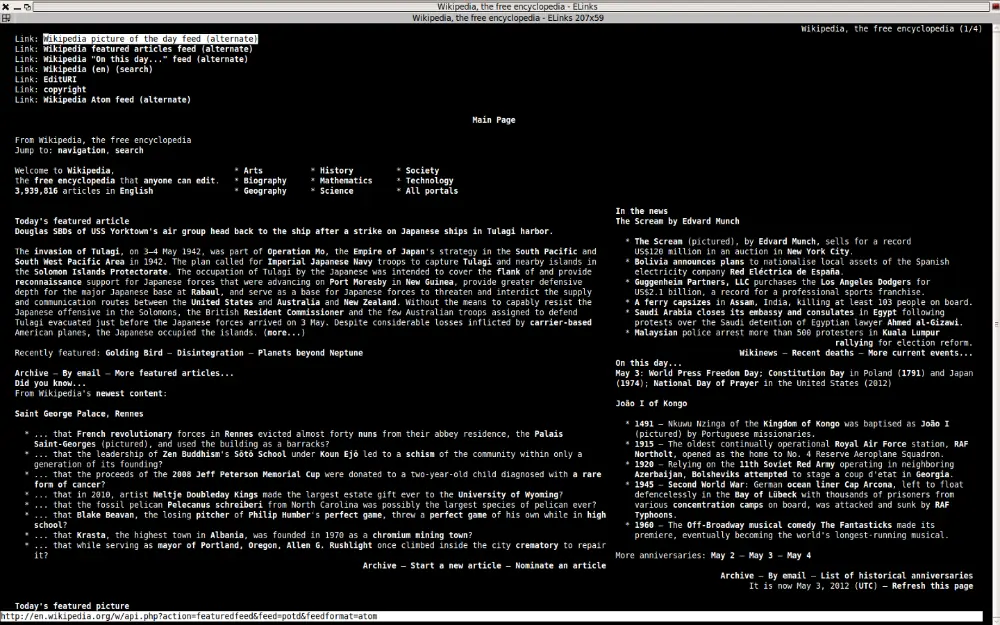Click the terminal tab icon below the title bar
The width and height of the screenshot is (1000, 625).
tap(6, 18)
